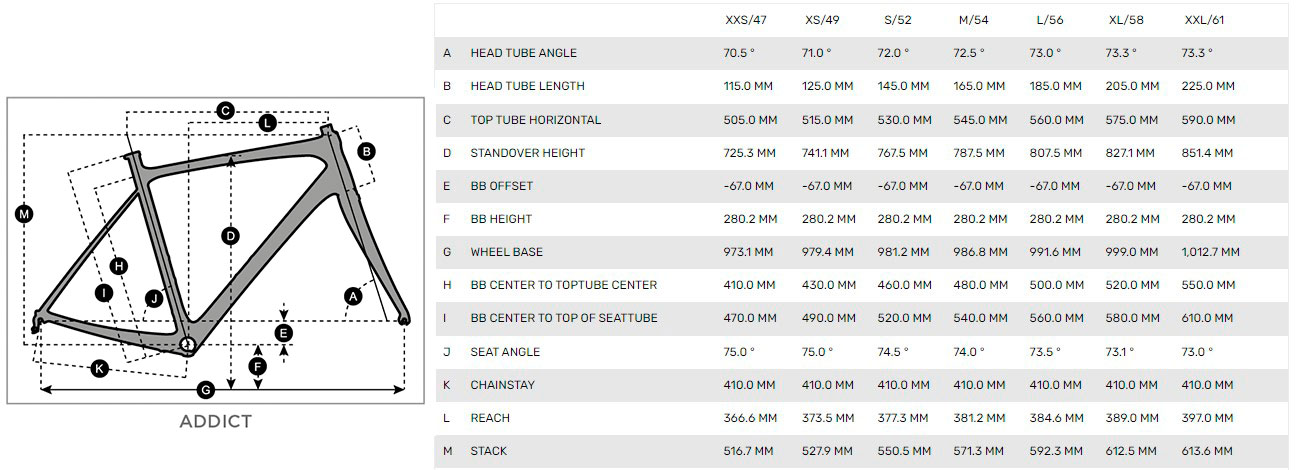This screenshot has width=1297, height=470.
Task: Select the STACK row label
Action: click(x=488, y=451)
